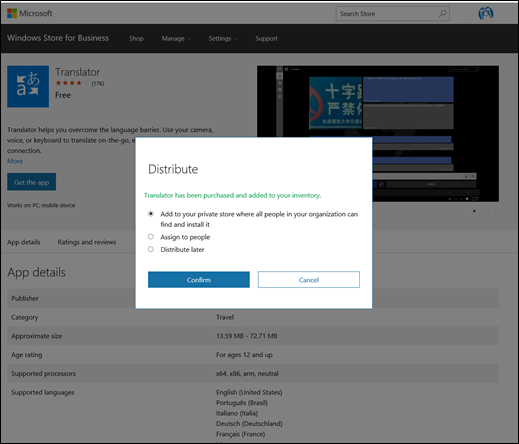Viewport: 519px width, 444px height.
Task: Open the Shop menu item
Action: [136, 38]
